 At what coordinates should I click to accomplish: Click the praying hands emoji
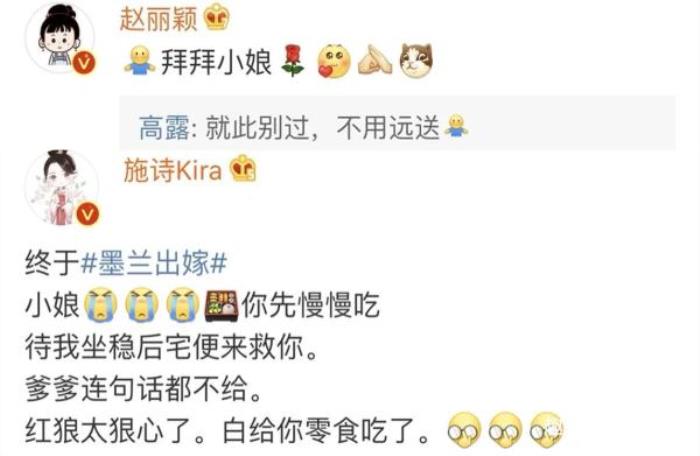375,60
